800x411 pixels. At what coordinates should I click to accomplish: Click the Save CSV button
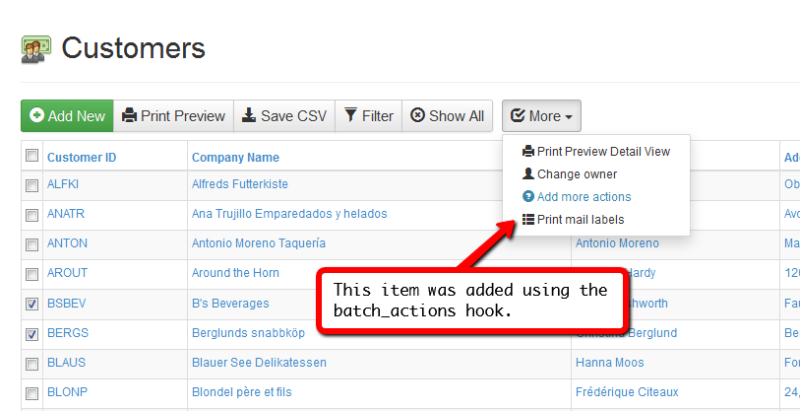coord(284,116)
